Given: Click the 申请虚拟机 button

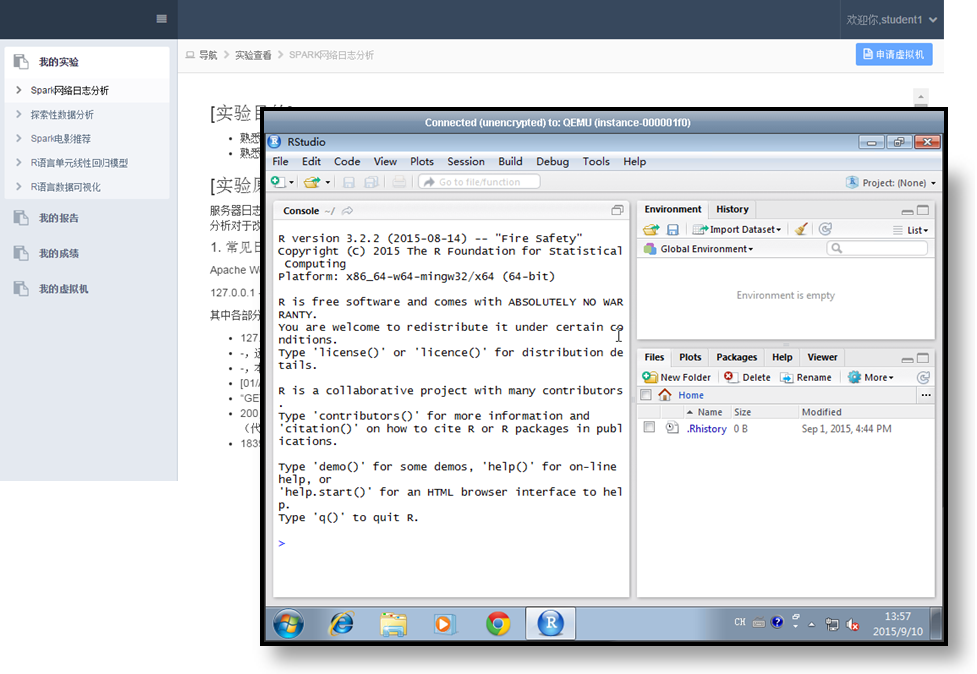Looking at the screenshot, I should coord(894,54).
